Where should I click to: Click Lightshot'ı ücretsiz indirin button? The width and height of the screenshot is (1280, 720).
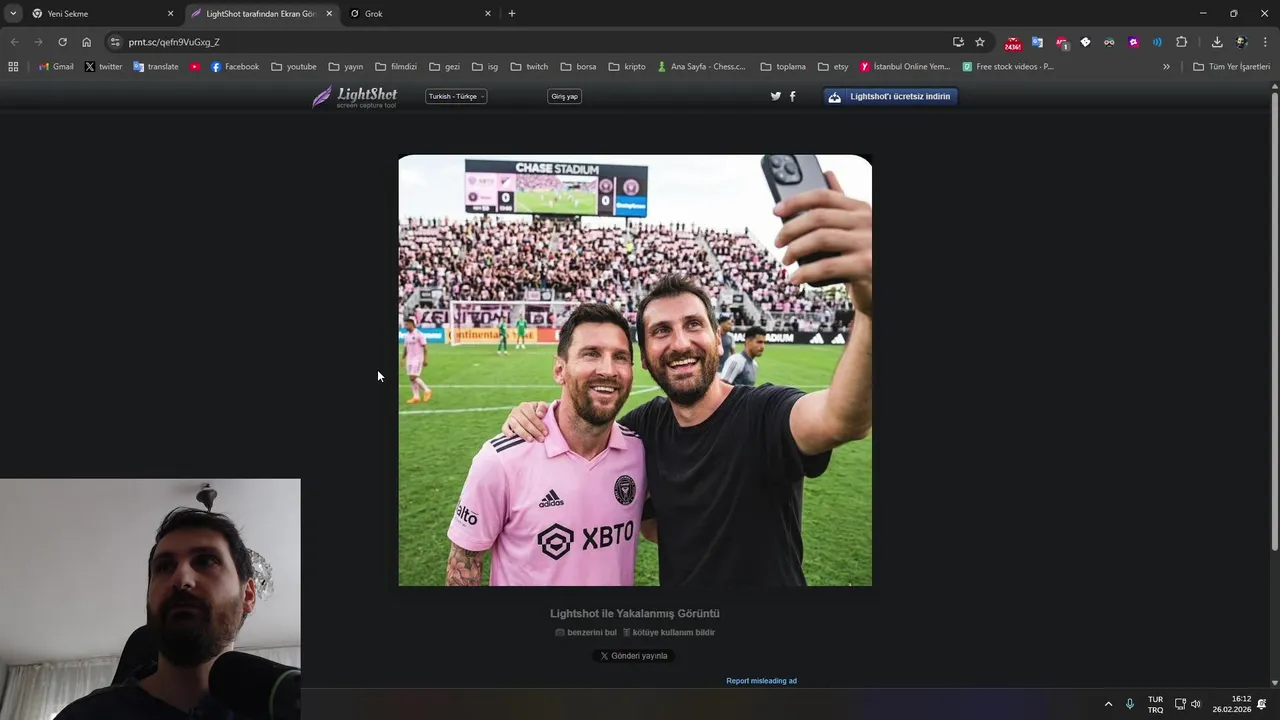[890, 96]
